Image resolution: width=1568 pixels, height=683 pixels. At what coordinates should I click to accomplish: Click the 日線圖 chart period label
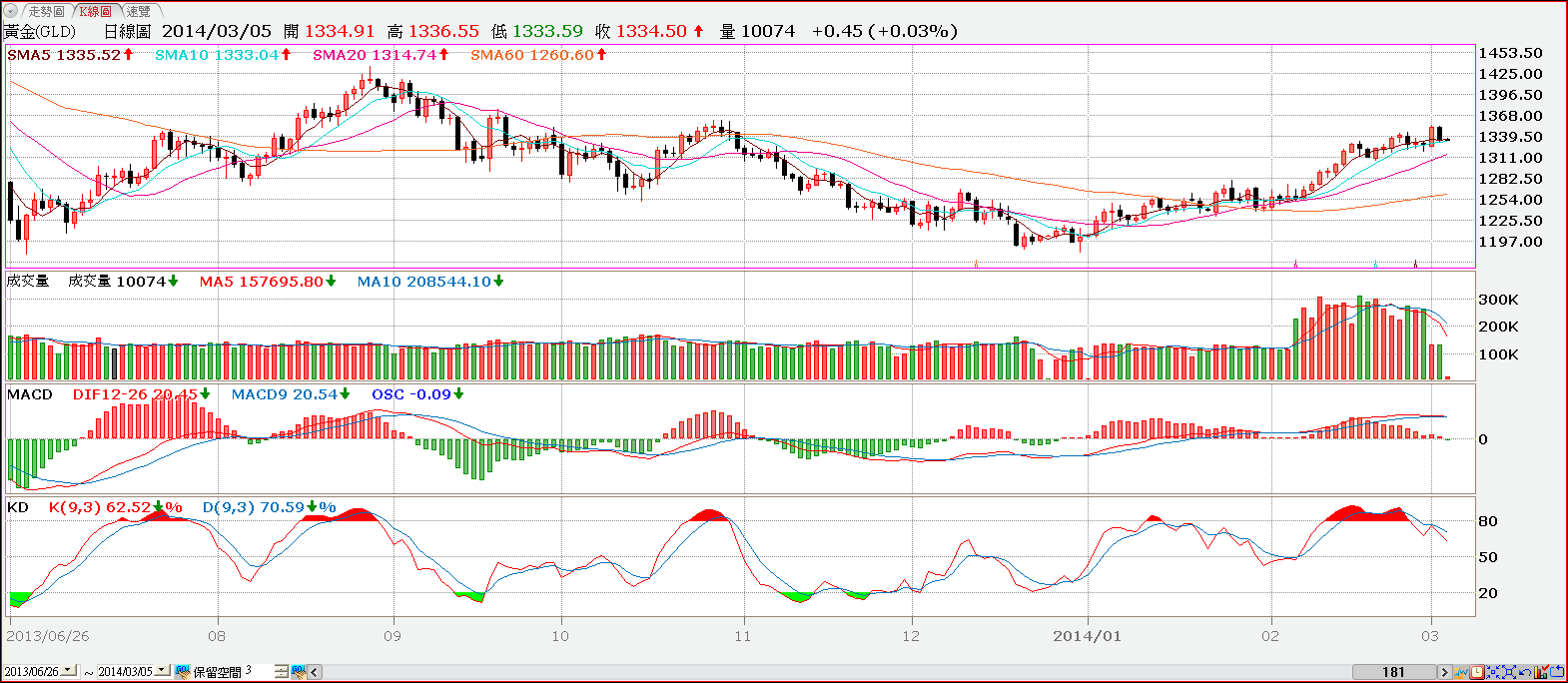(x=127, y=31)
